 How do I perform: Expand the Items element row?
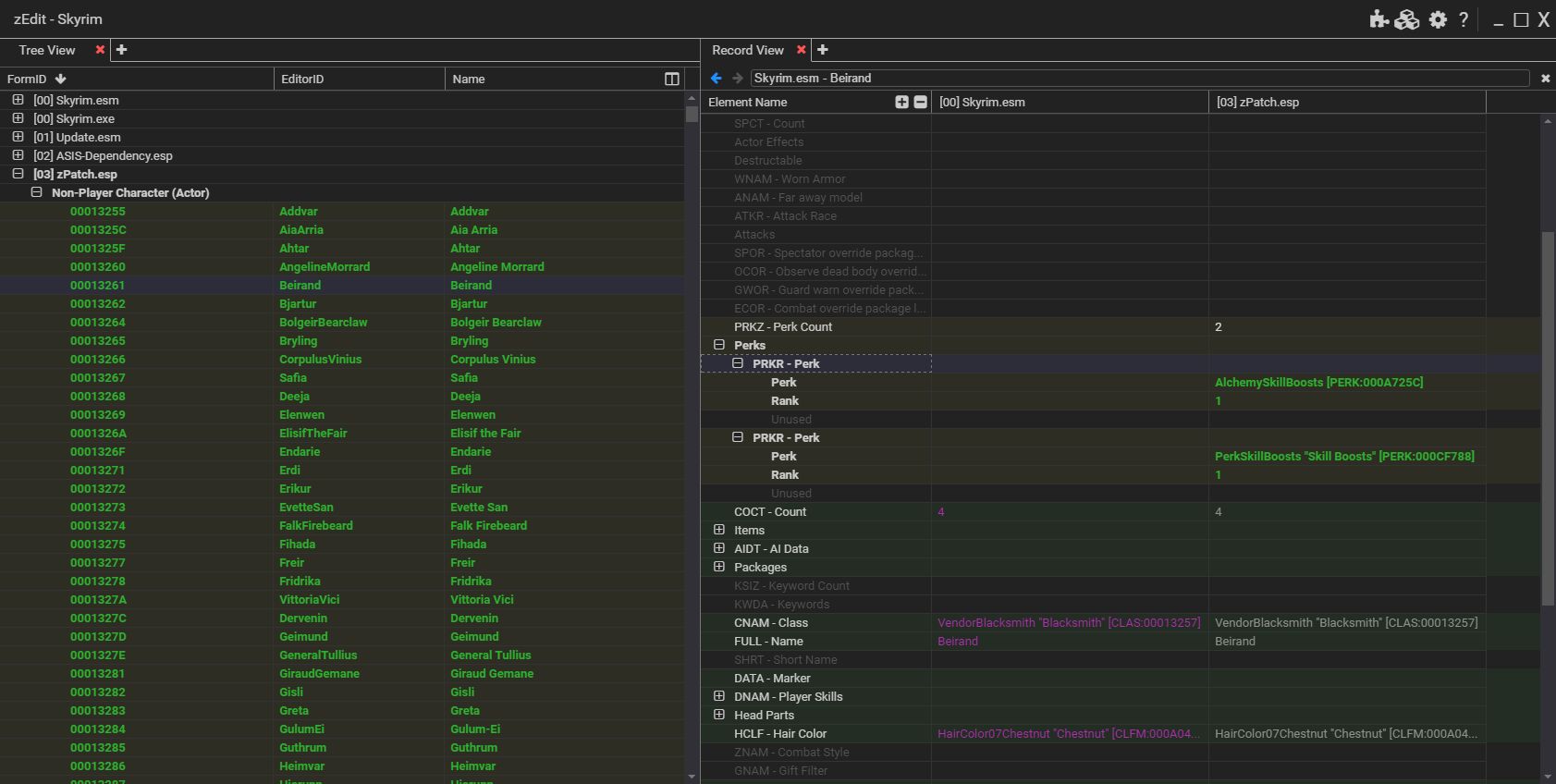pos(719,530)
